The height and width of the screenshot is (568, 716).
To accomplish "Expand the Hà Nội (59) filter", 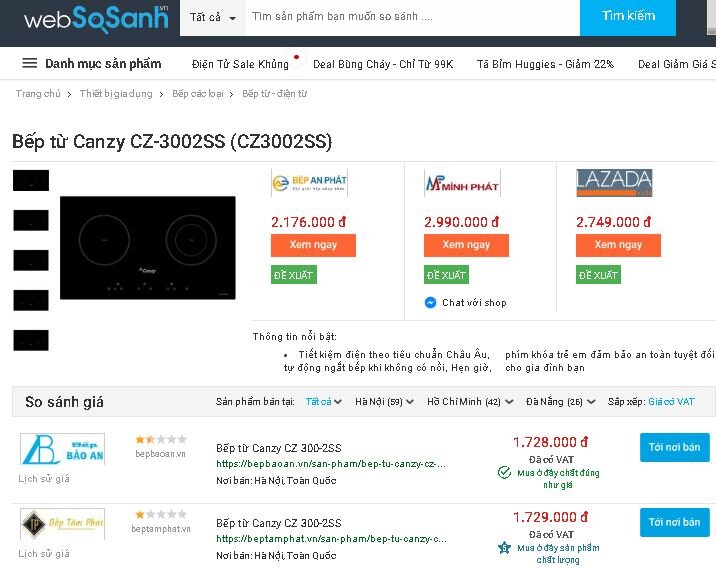I will [384, 401].
